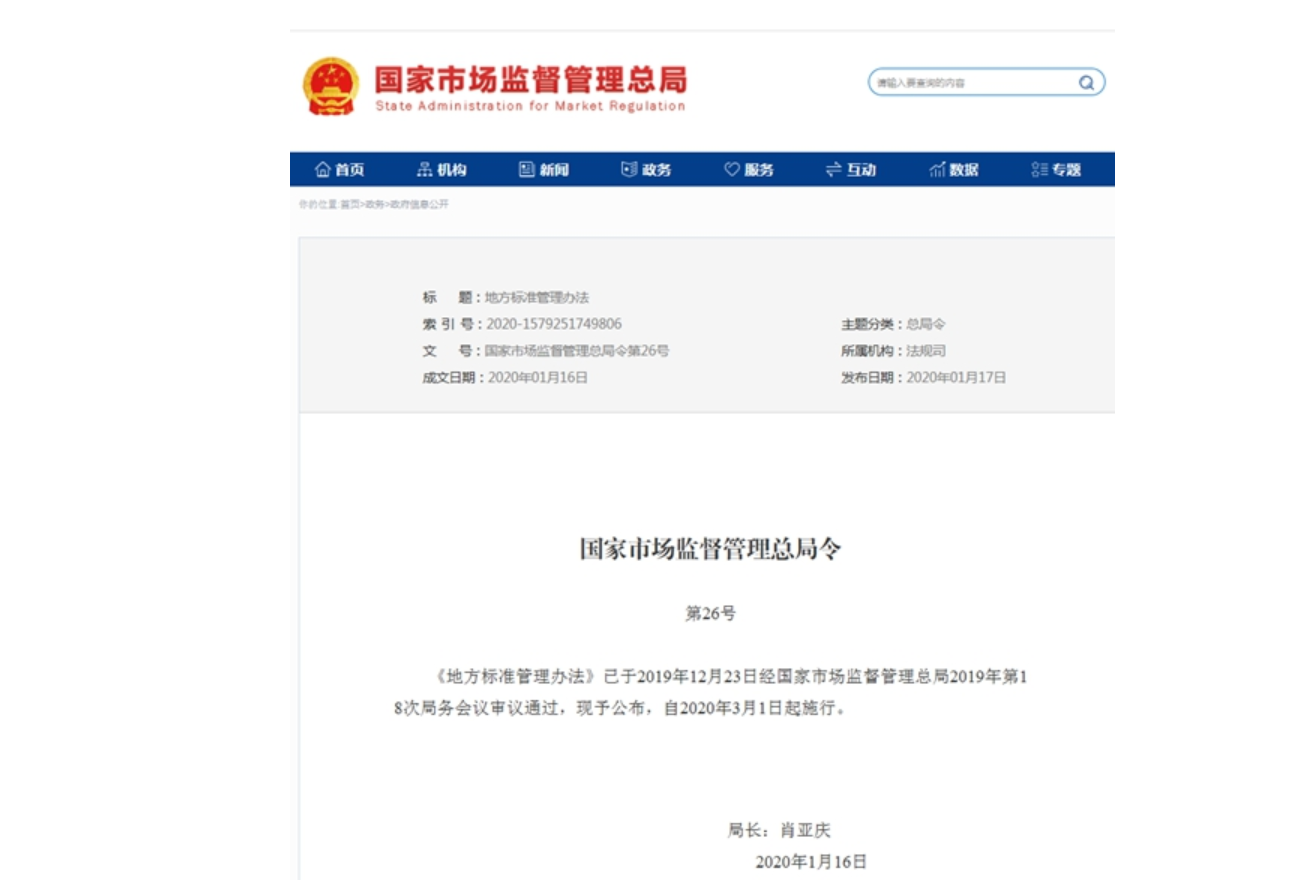This screenshot has height=889, width=1309.
Task: Click the 政务 icon in the navigation bar
Action: click(629, 170)
